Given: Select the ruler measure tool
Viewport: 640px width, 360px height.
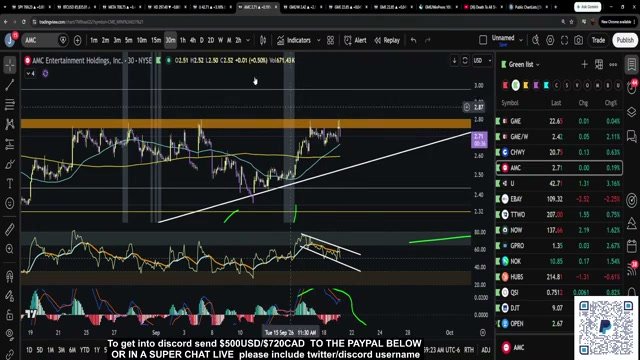Looking at the screenshot, I should (x=10, y=229).
